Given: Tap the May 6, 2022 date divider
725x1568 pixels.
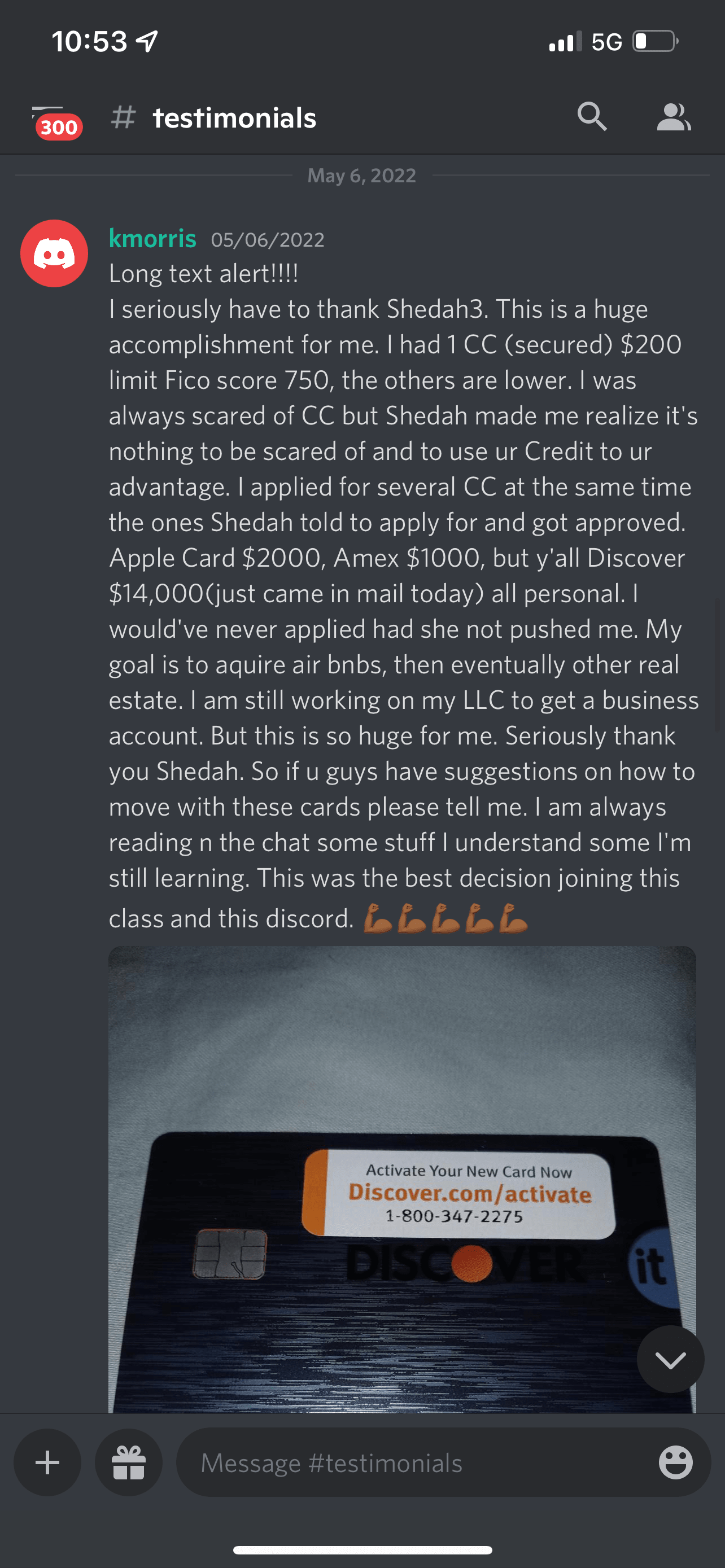Looking at the screenshot, I should click(x=362, y=176).
